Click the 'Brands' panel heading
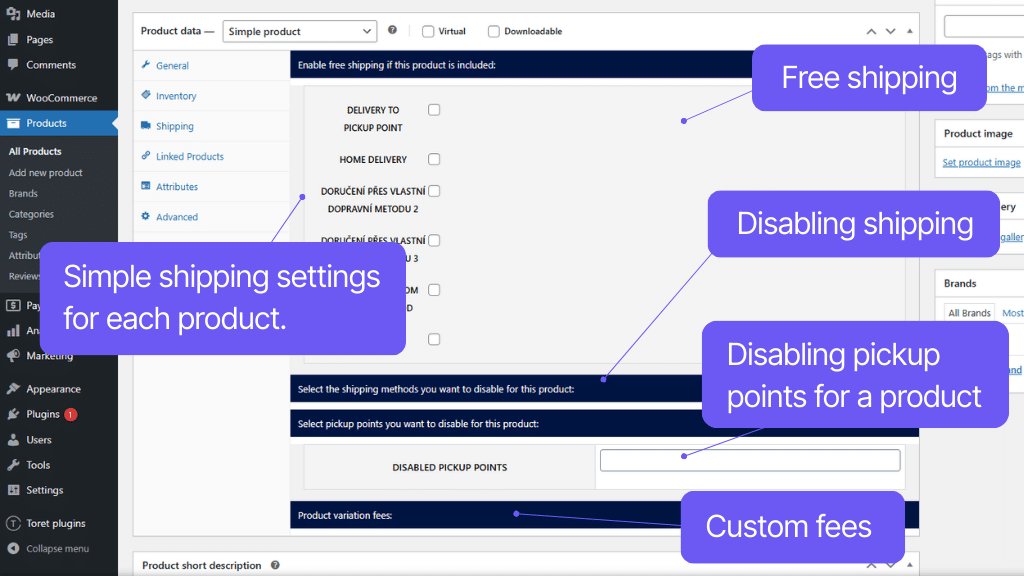Viewport: 1024px width, 576px height. tap(960, 283)
